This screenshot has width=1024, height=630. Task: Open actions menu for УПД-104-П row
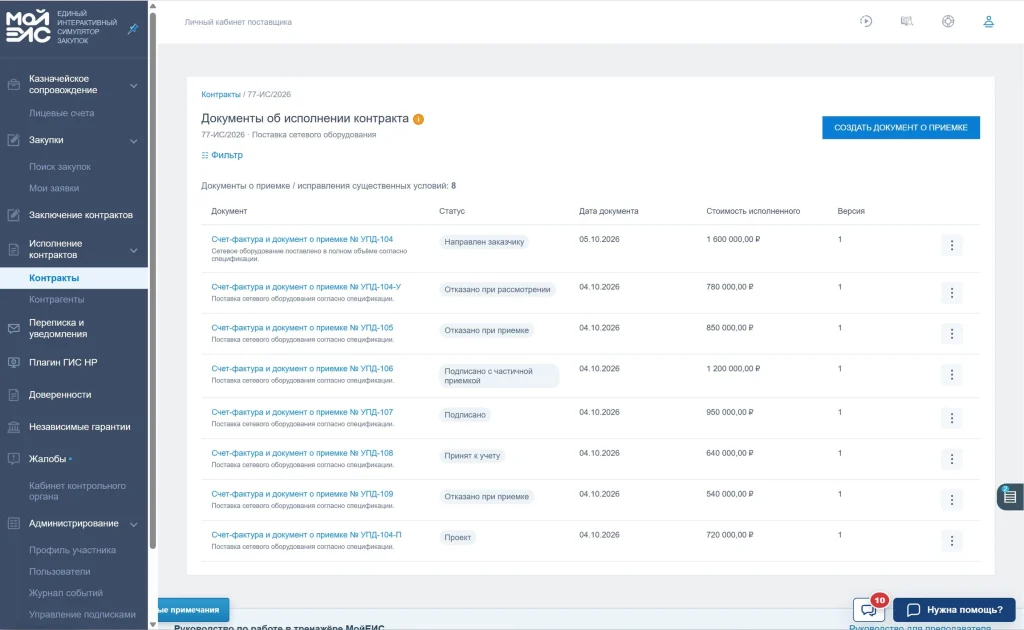952,541
